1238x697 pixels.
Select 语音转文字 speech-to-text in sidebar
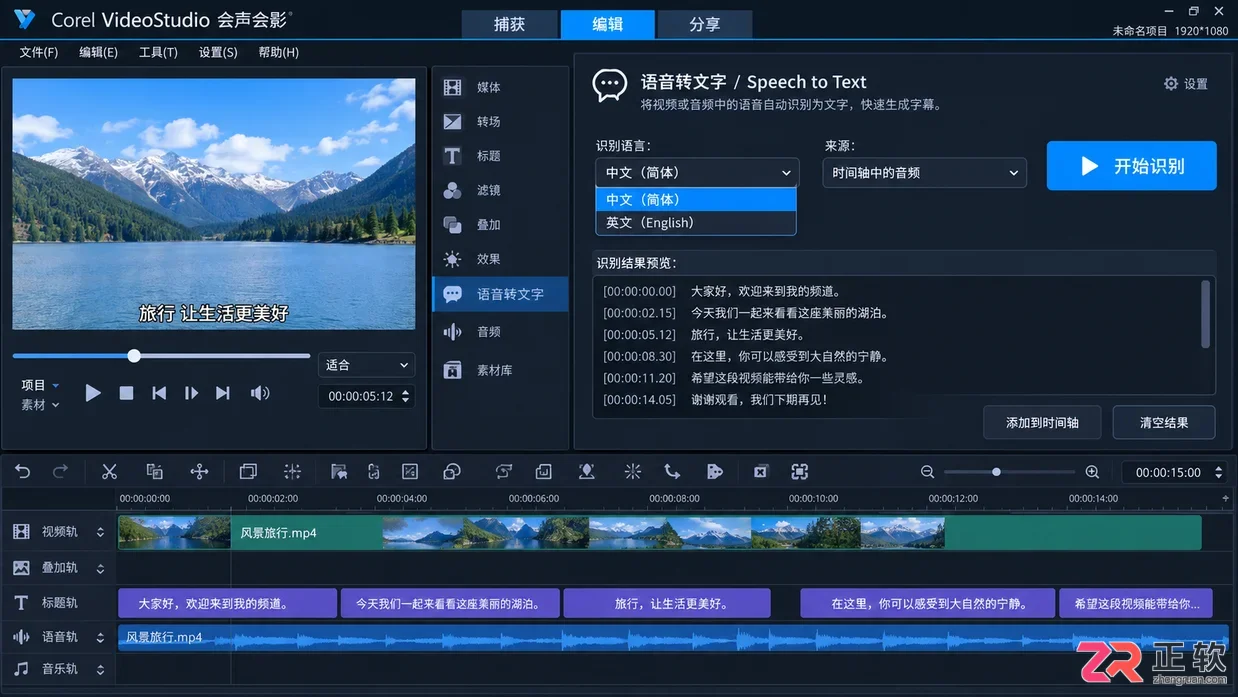coord(500,294)
